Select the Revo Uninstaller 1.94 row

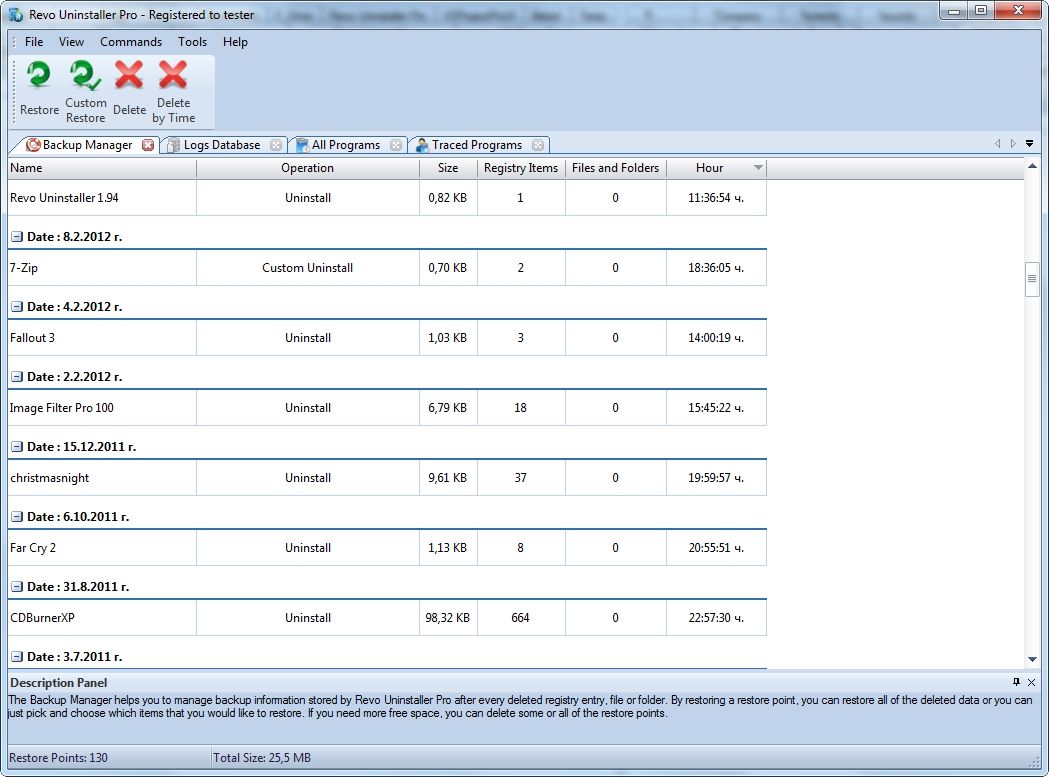tap(387, 198)
